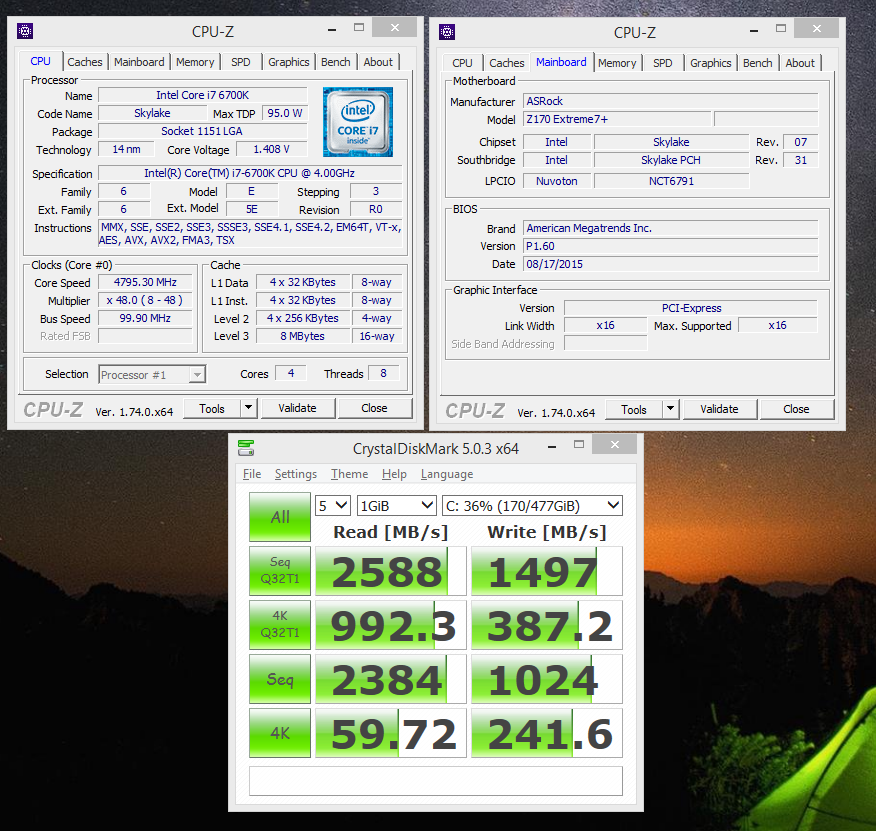Open the Language menu in CrystalDiskMark
This screenshot has width=876, height=831.
(447, 474)
